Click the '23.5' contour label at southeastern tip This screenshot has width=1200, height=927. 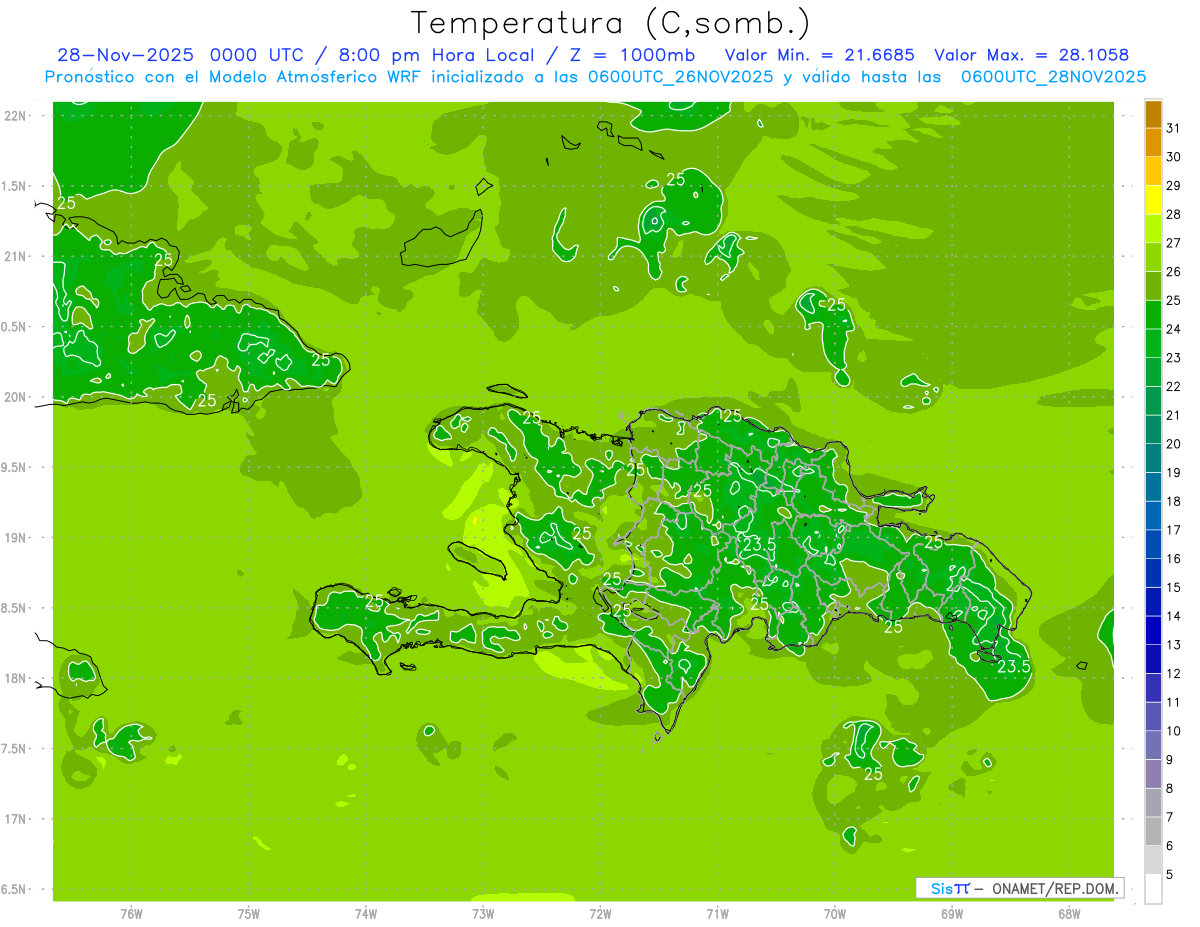1013,667
